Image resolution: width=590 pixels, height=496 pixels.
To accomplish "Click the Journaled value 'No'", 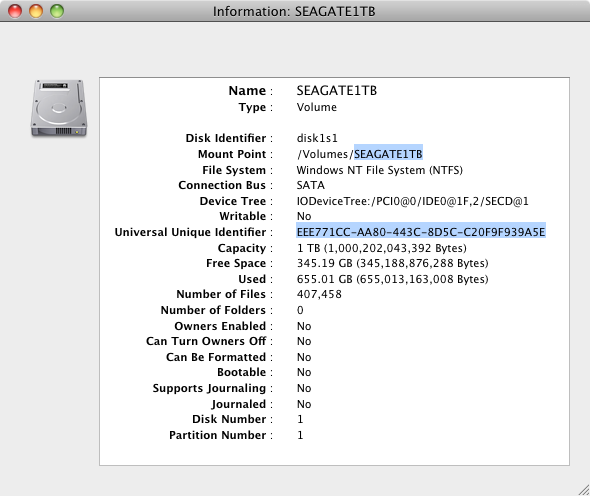I will (304, 404).
